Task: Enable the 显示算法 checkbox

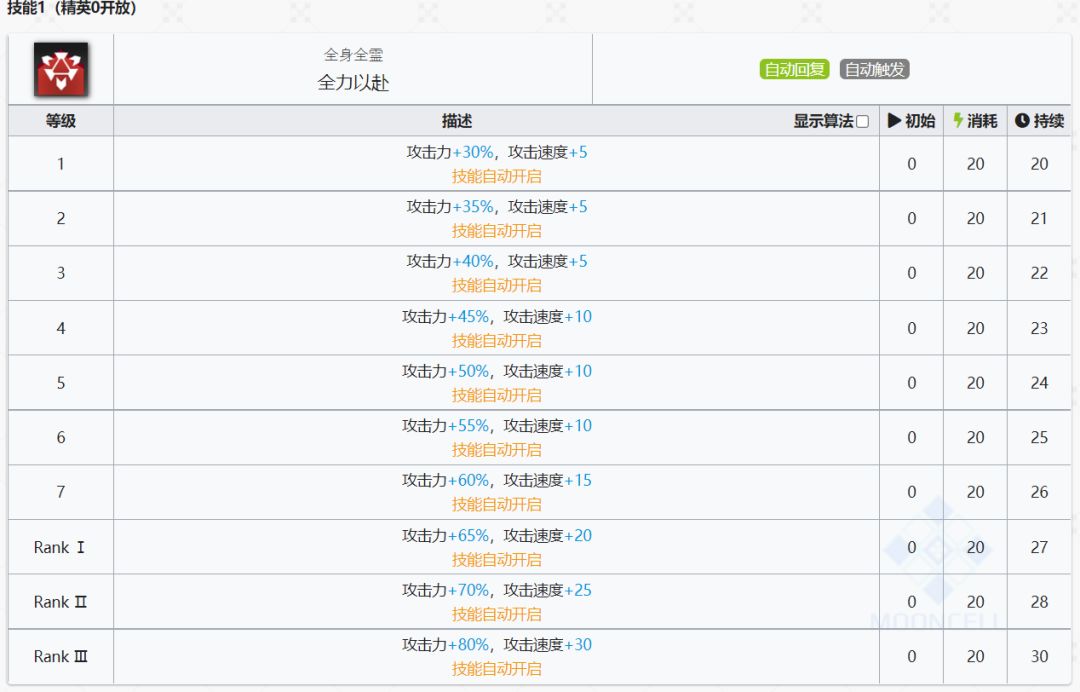Action: click(862, 122)
